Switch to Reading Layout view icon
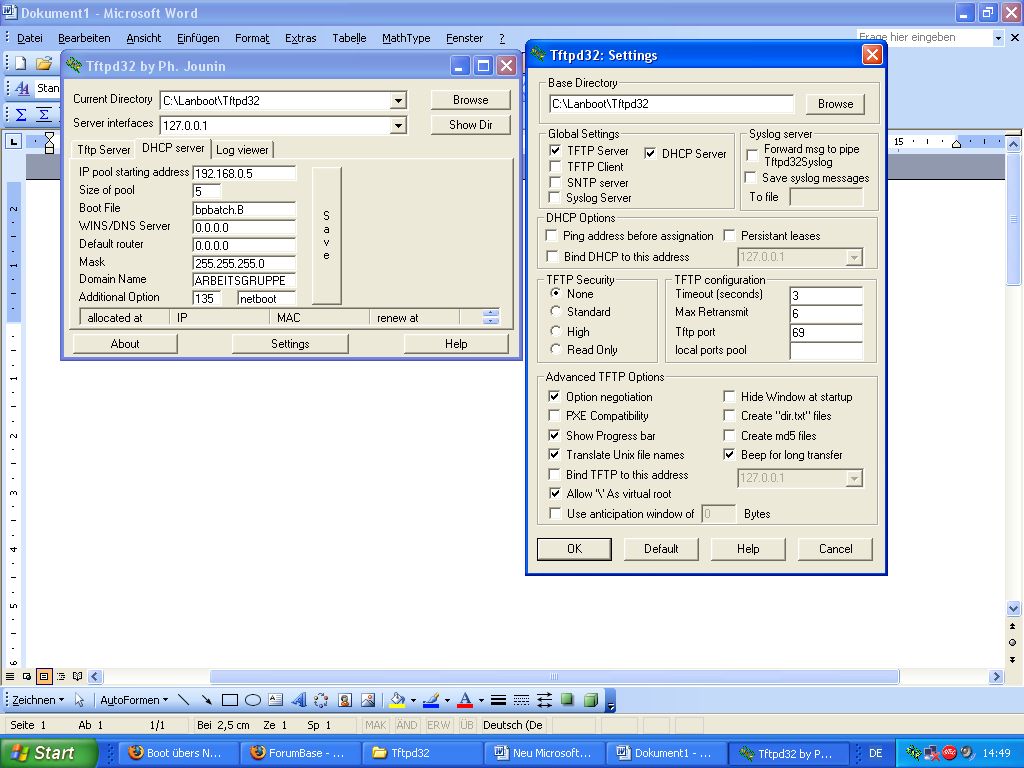The image size is (1024, 768). pos(78,677)
